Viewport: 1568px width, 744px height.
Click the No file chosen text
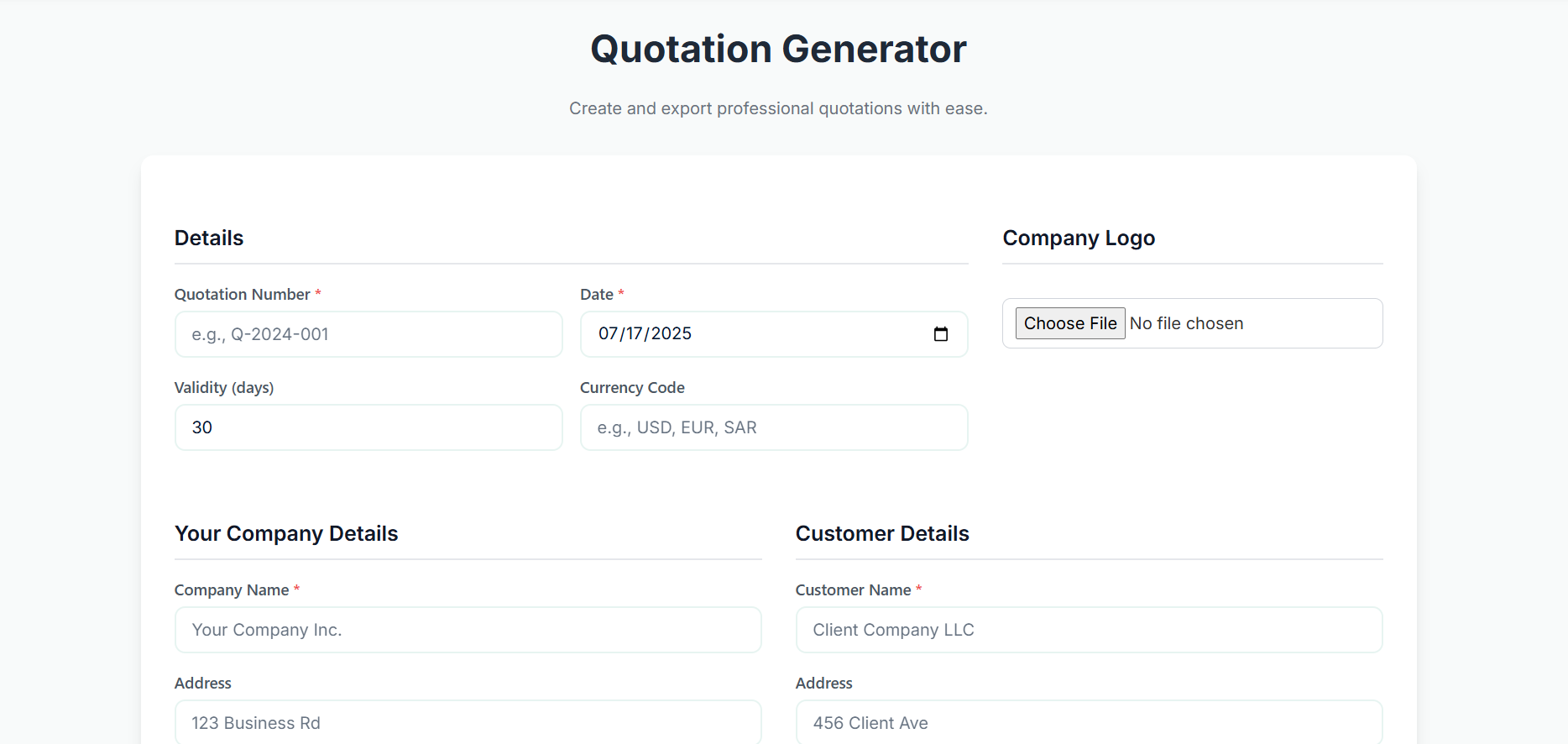pos(1186,323)
